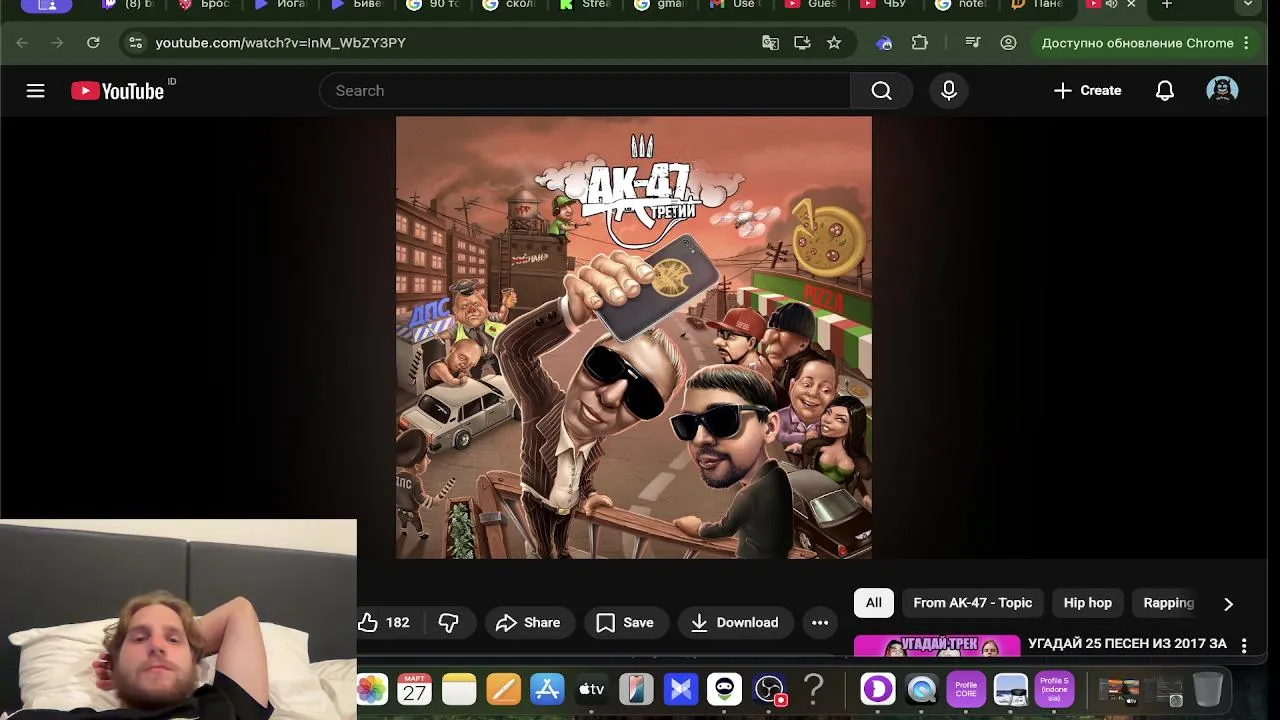Switch to the ЧБУ tab
Screen dimensions: 1280x720
pos(886,5)
